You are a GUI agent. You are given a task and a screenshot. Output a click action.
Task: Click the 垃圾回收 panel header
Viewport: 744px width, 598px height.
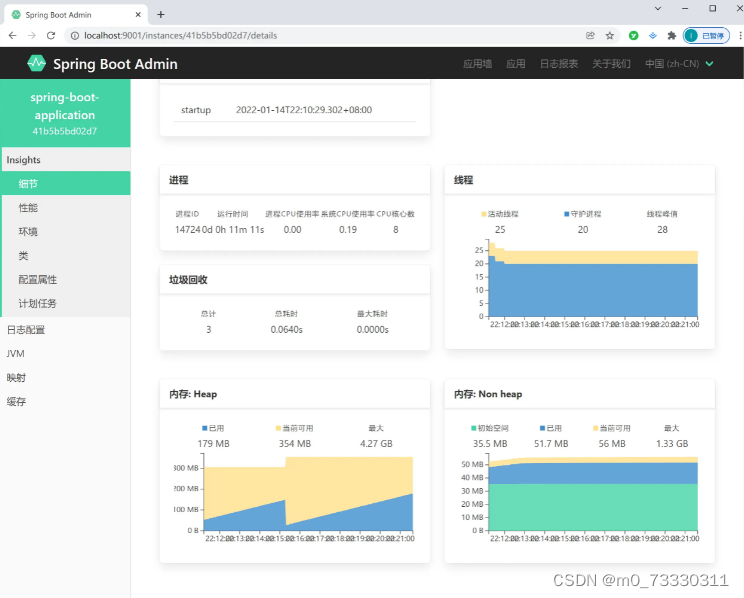(295, 280)
